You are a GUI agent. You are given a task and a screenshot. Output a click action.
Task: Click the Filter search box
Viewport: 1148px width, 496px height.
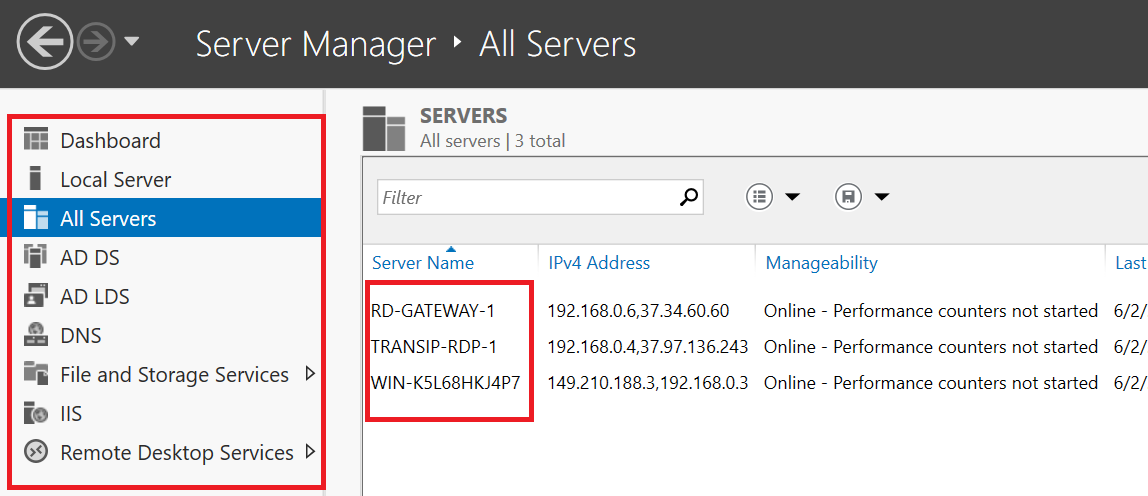point(540,197)
